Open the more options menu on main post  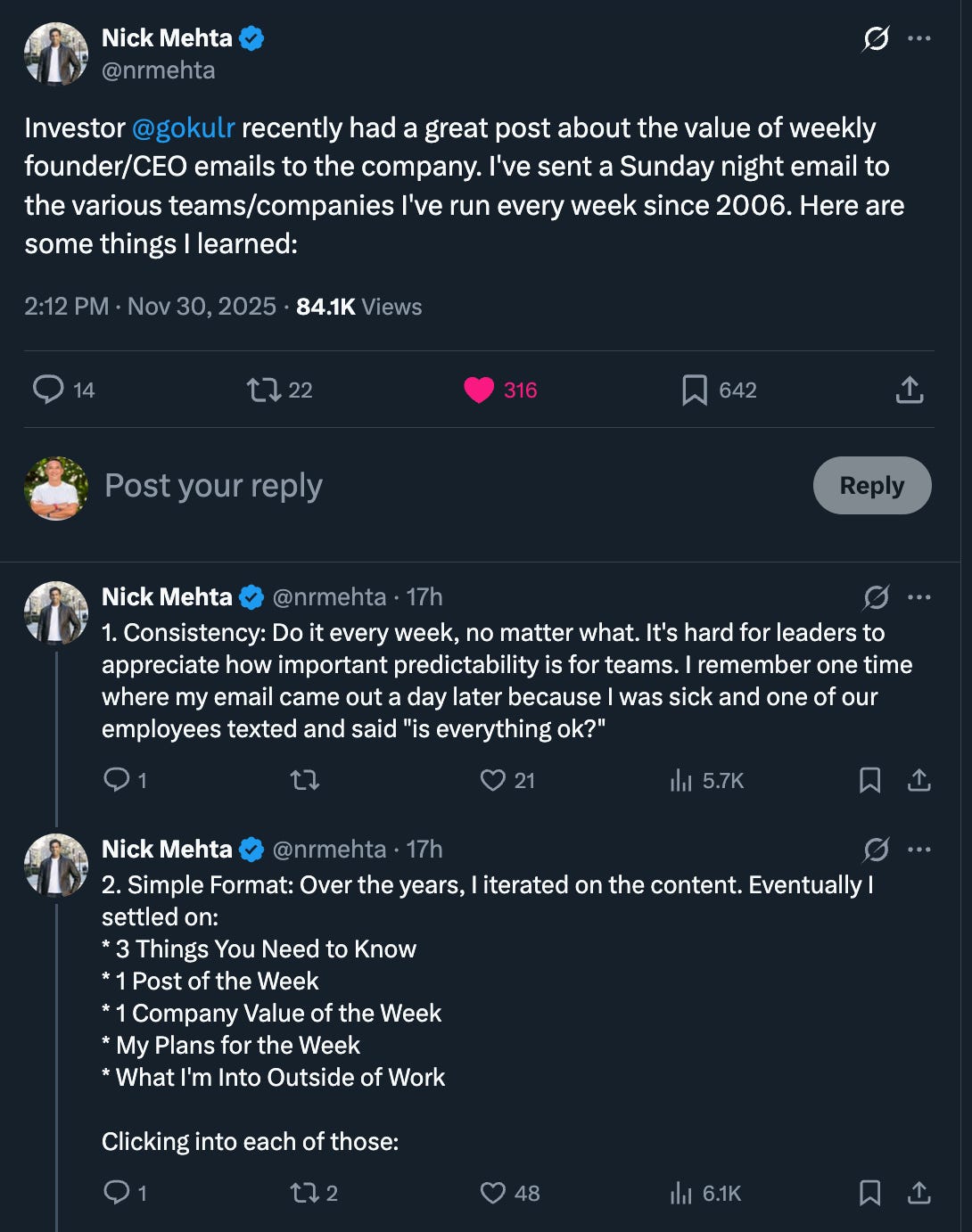pyautogui.click(x=919, y=38)
